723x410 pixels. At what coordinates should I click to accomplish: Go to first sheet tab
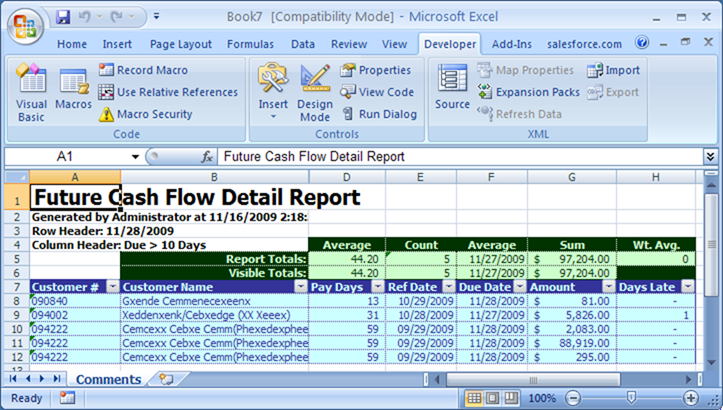pos(13,379)
